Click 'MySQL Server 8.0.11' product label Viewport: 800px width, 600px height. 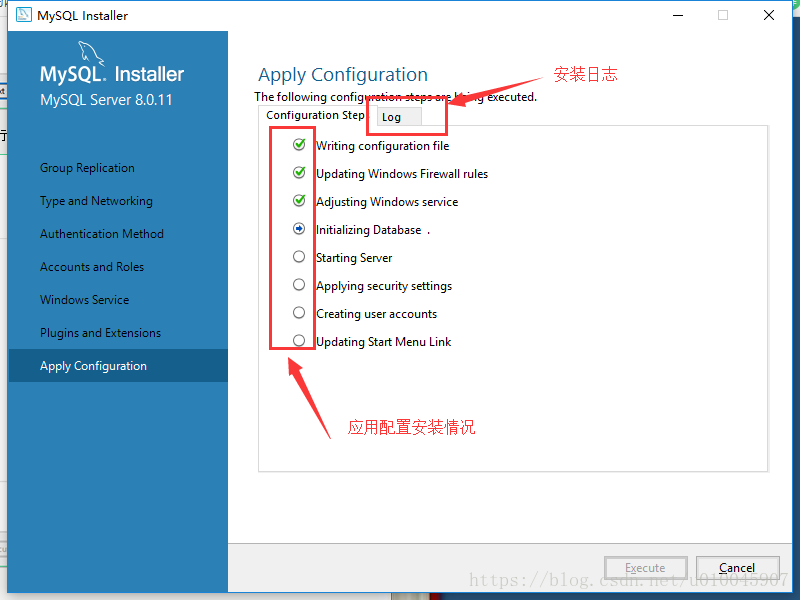106,99
